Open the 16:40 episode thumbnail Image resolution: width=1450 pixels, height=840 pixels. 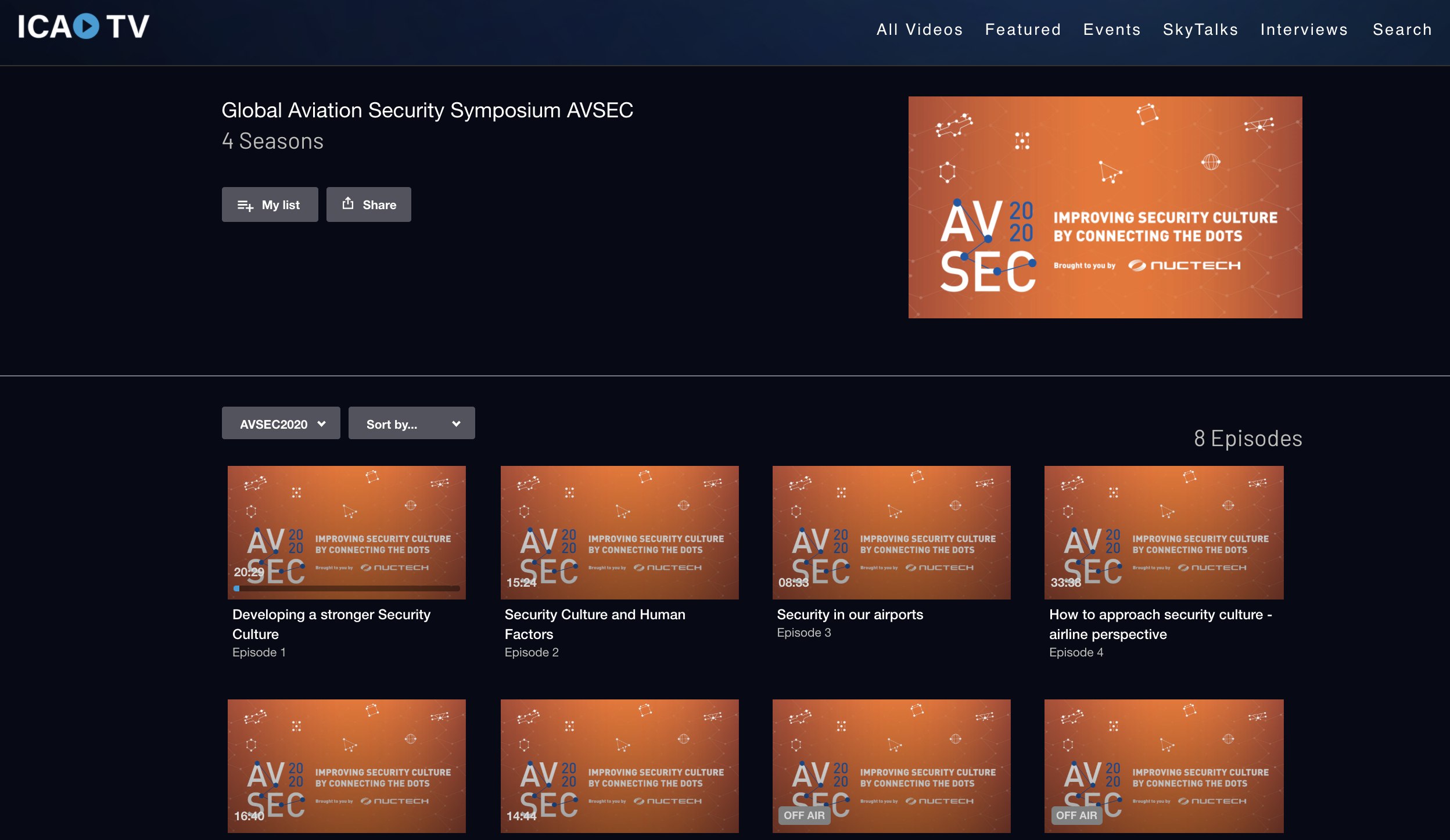pos(347,766)
